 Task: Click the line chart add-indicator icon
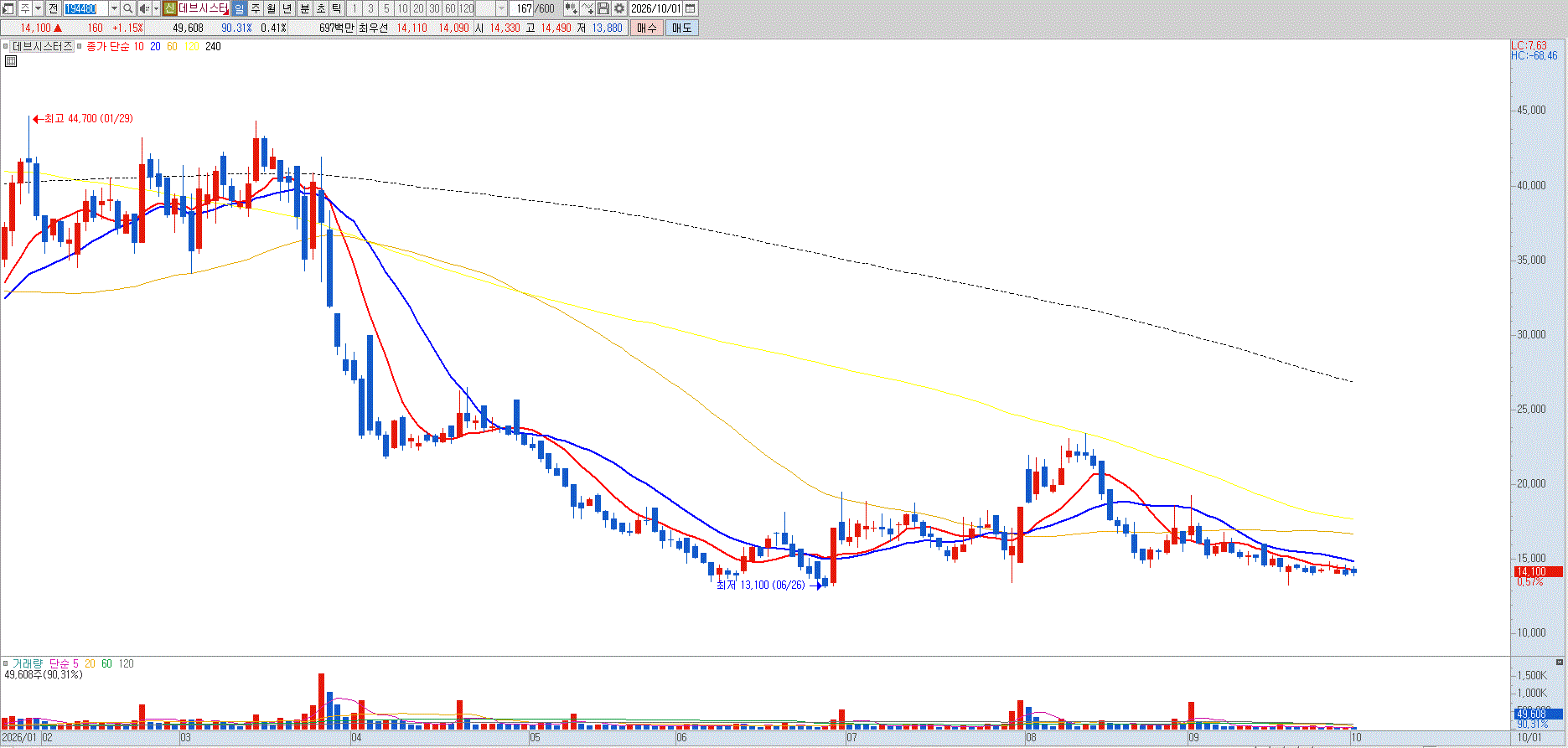[x=587, y=8]
